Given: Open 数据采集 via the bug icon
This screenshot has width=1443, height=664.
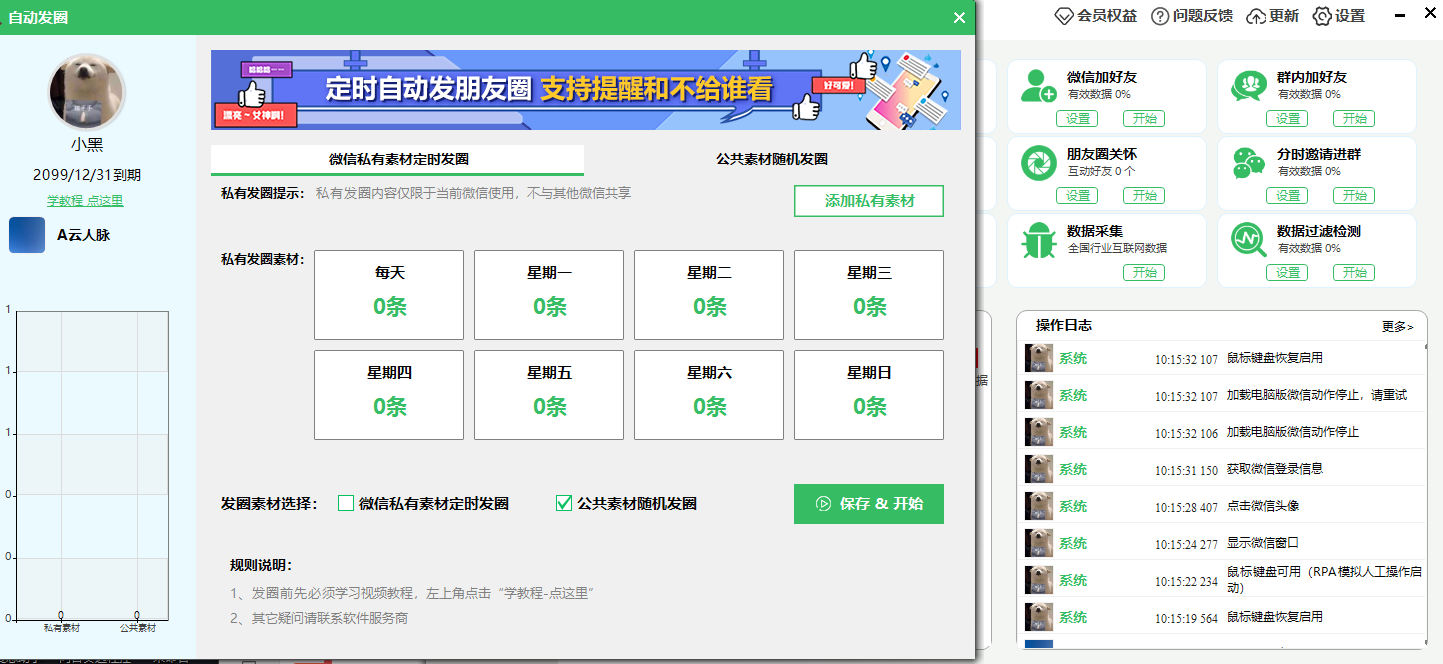Looking at the screenshot, I should (1038, 243).
